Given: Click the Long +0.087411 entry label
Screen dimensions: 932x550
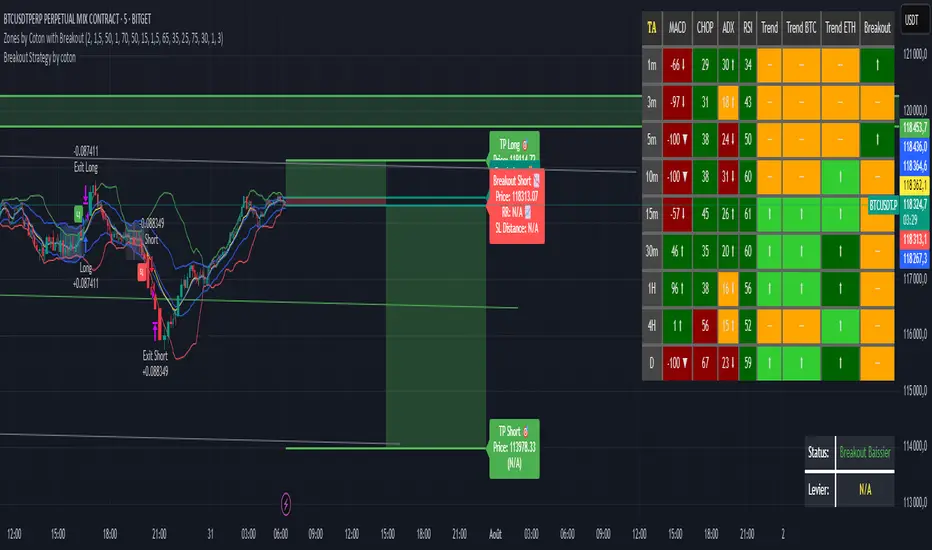Looking at the screenshot, I should pos(86,276).
